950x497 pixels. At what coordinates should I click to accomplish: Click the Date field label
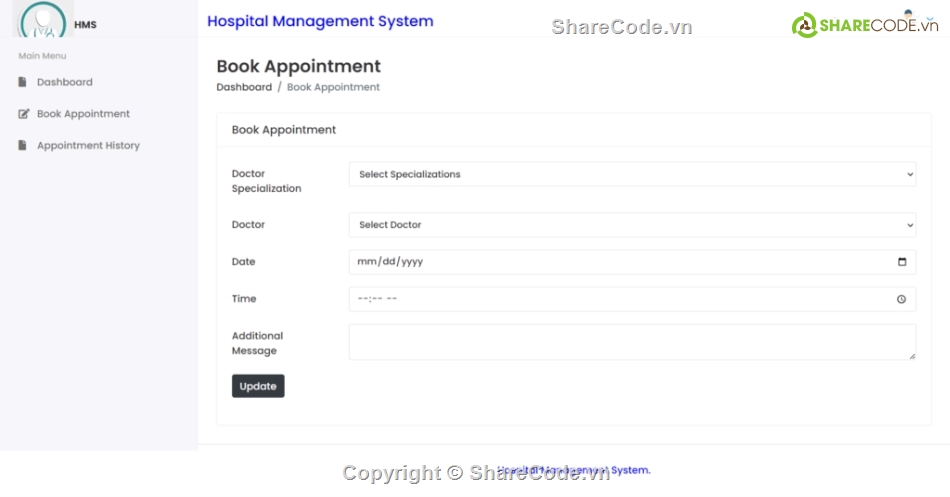click(x=244, y=262)
